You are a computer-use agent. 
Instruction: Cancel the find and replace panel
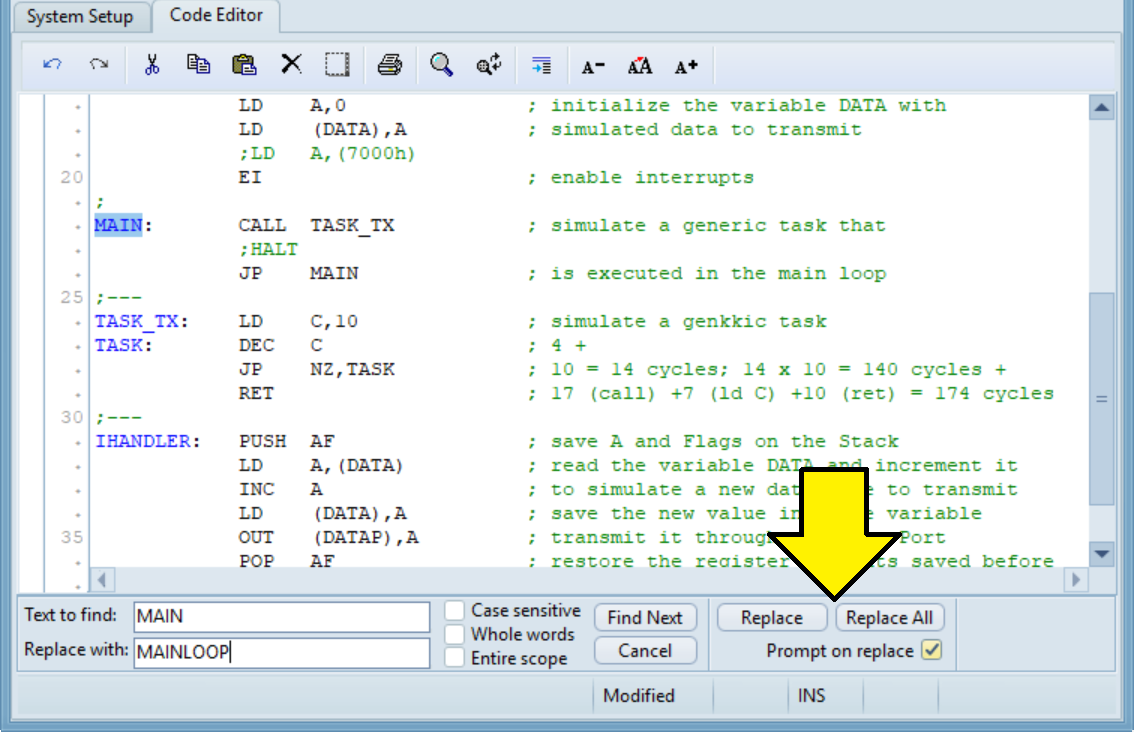pyautogui.click(x=645, y=651)
